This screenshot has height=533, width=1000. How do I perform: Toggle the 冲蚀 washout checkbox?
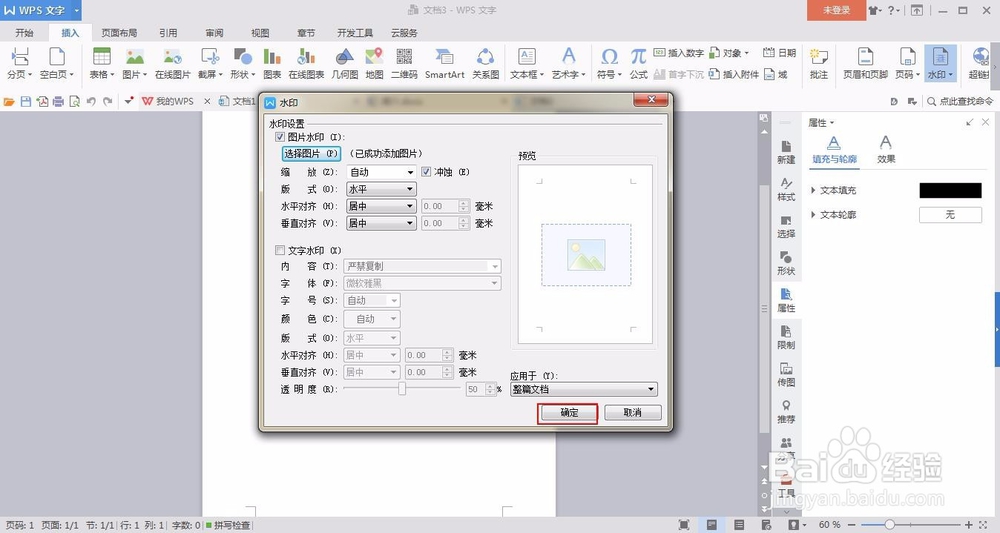(426, 172)
